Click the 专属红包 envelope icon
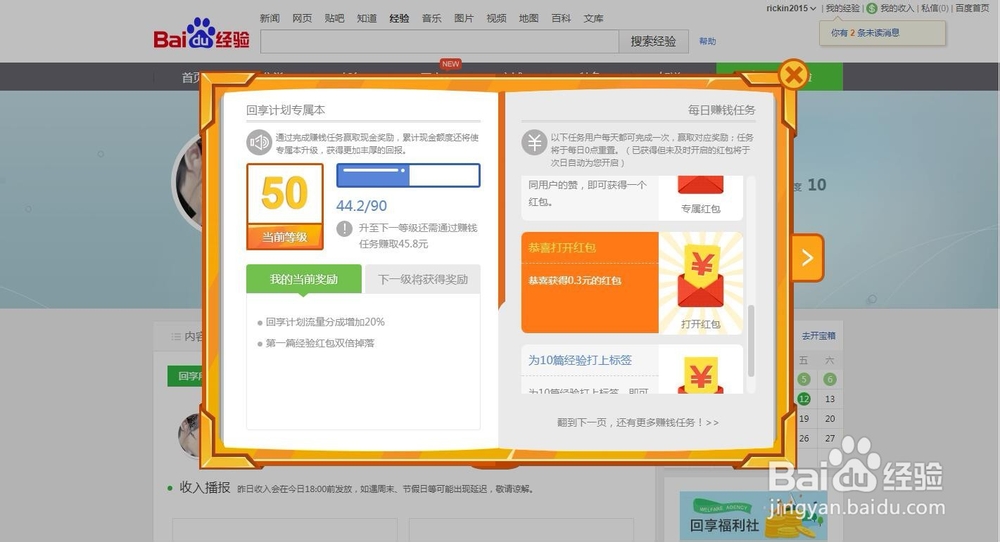 click(x=700, y=186)
